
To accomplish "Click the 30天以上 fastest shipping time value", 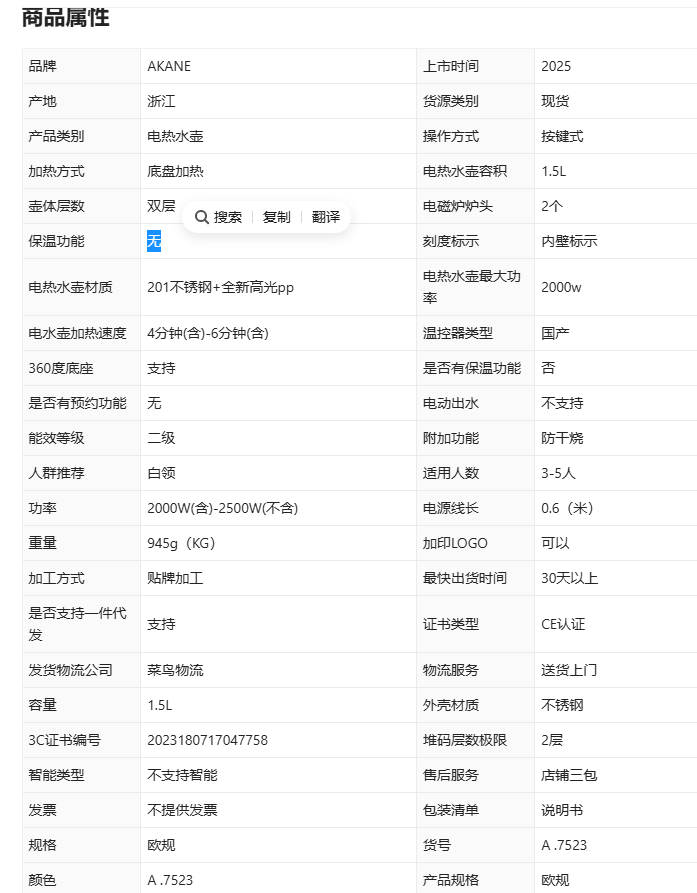I will coord(569,578).
